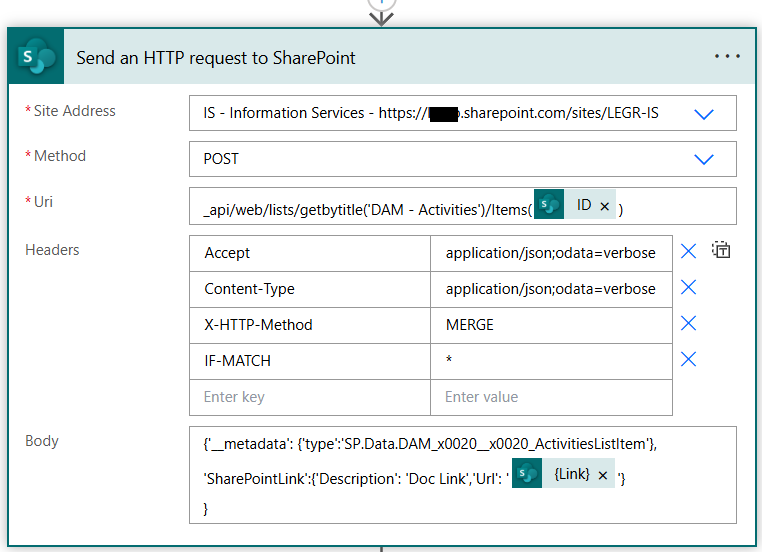
Task: Delete the X-HTTP-Method header row
Action: [688, 323]
